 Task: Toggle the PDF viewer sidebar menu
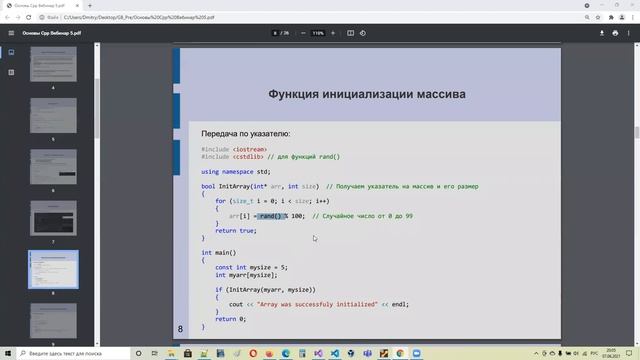[11, 33]
